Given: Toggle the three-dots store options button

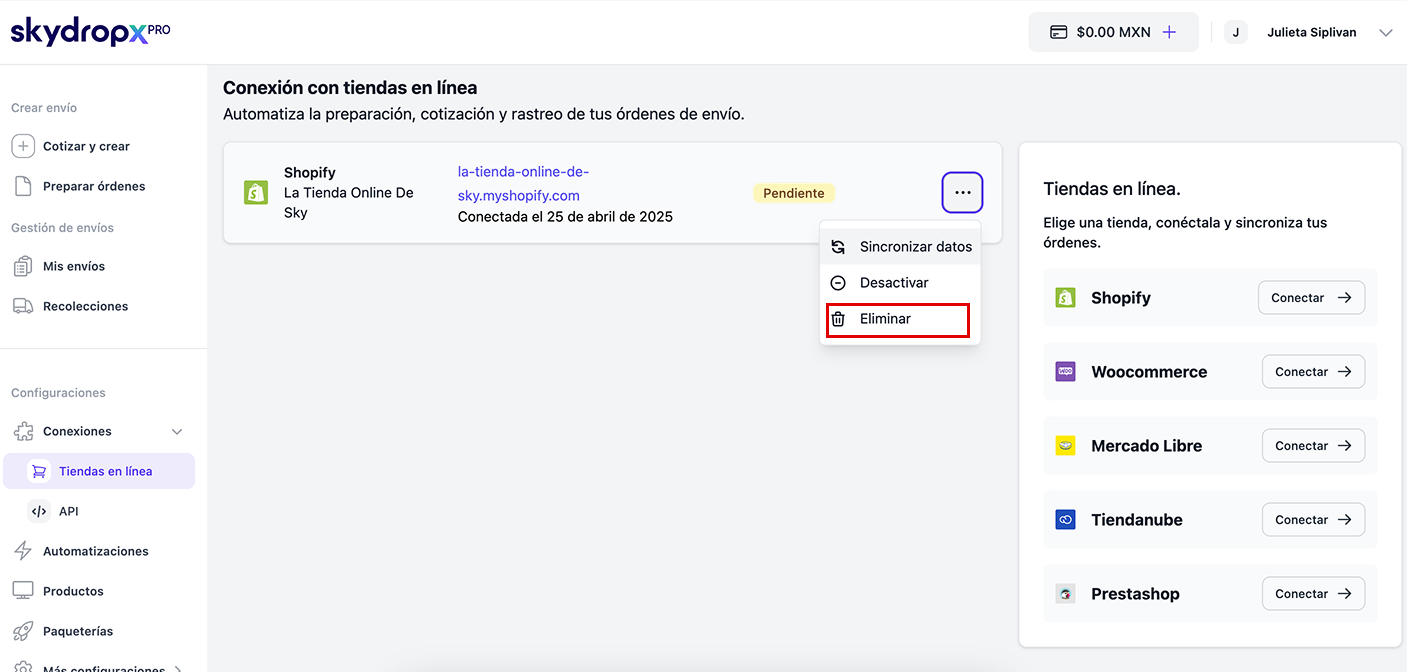Looking at the screenshot, I should tap(962, 192).
